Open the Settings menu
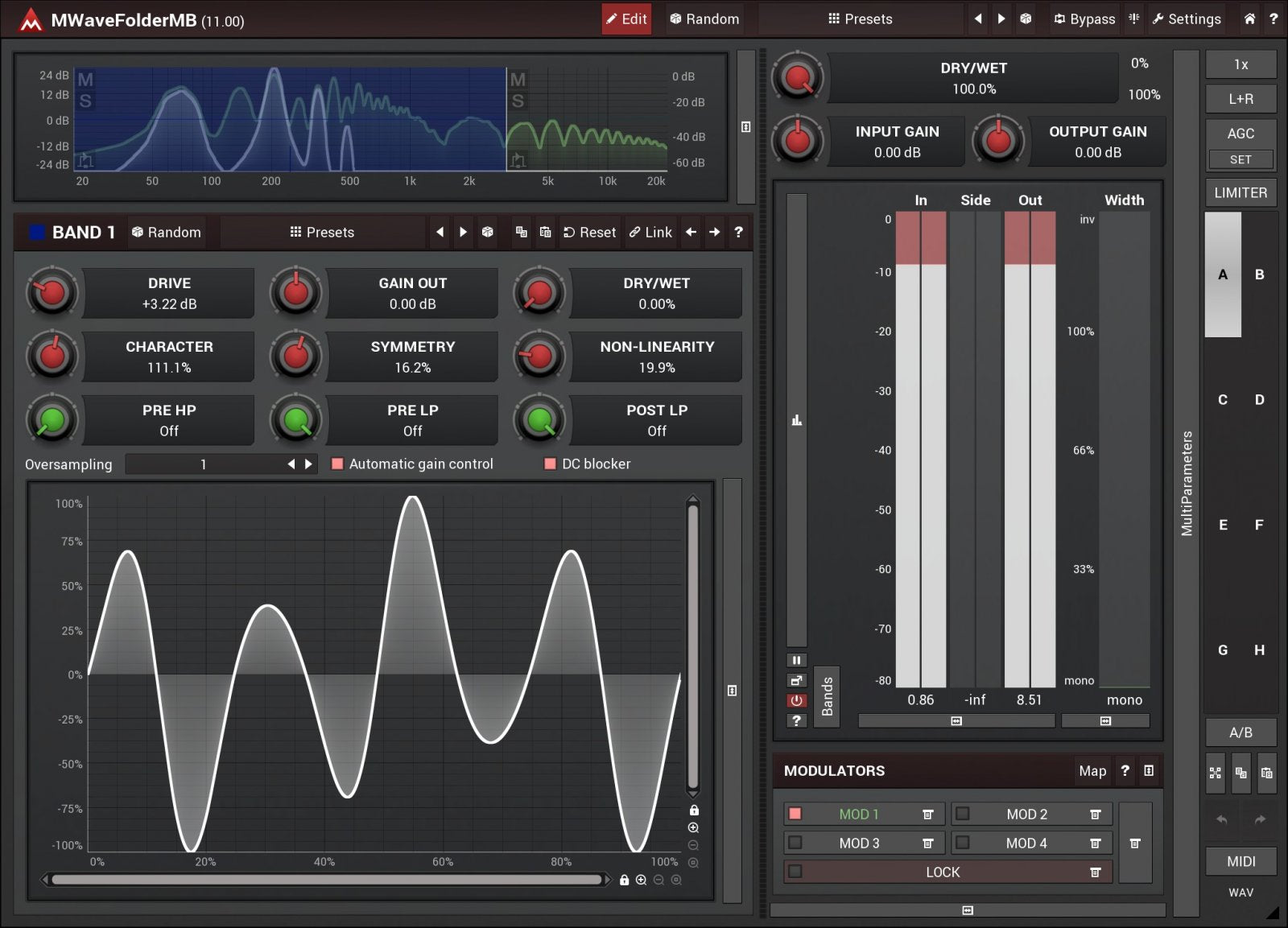 pos(1186,19)
